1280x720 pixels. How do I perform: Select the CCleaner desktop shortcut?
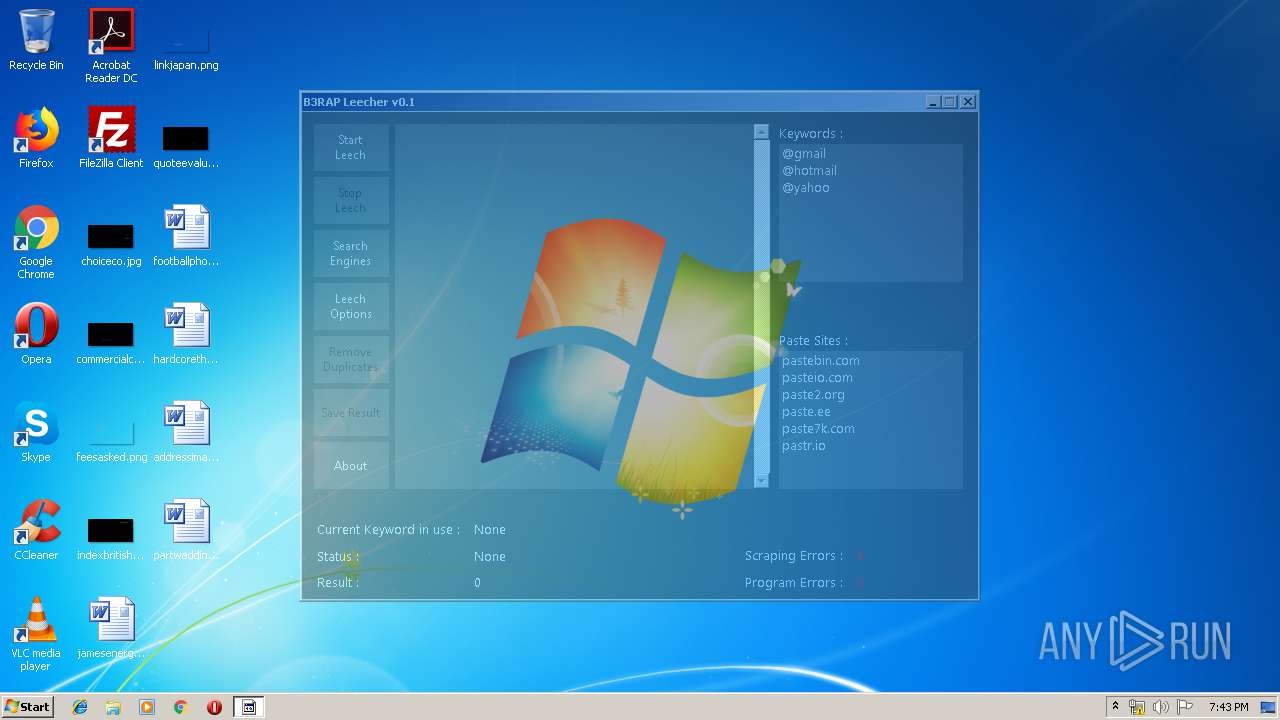click(36, 530)
